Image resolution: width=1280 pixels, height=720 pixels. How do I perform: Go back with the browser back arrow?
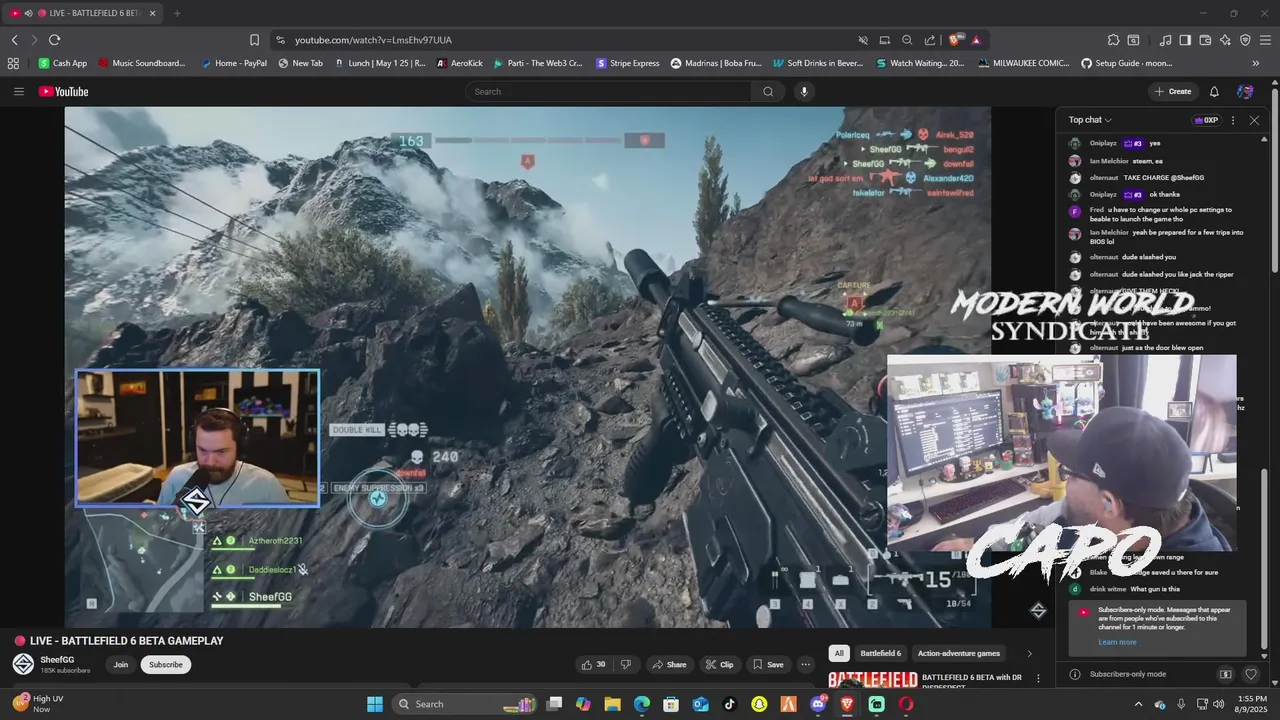tap(14, 40)
